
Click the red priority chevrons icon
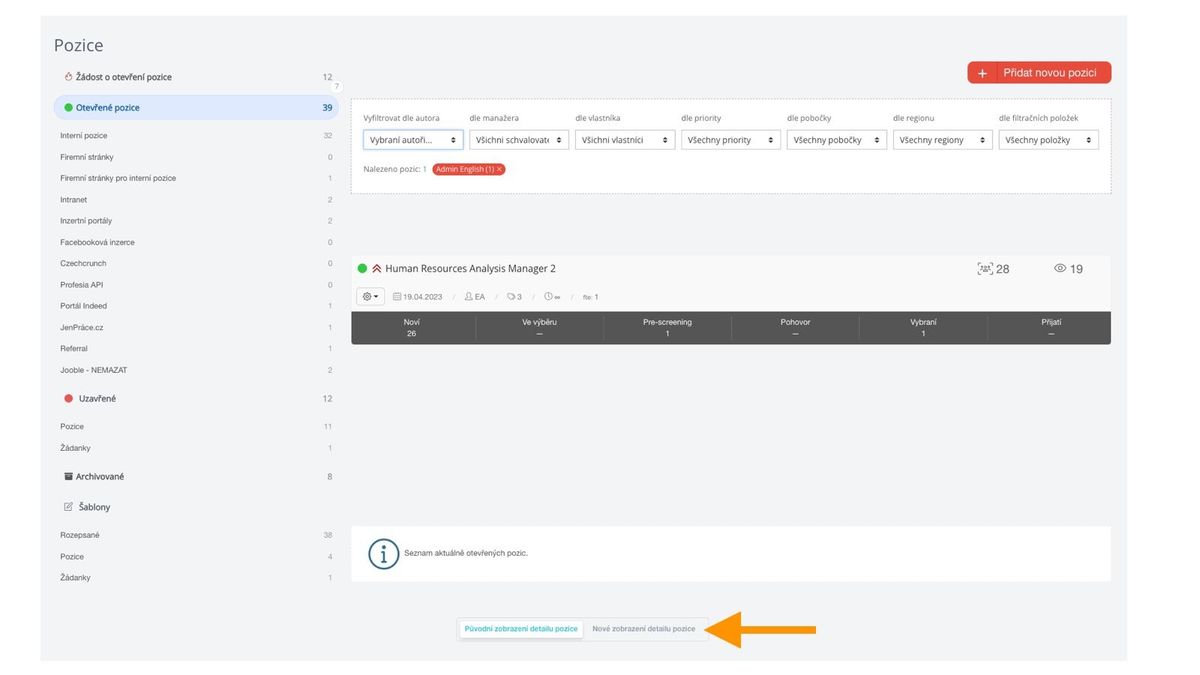377,269
